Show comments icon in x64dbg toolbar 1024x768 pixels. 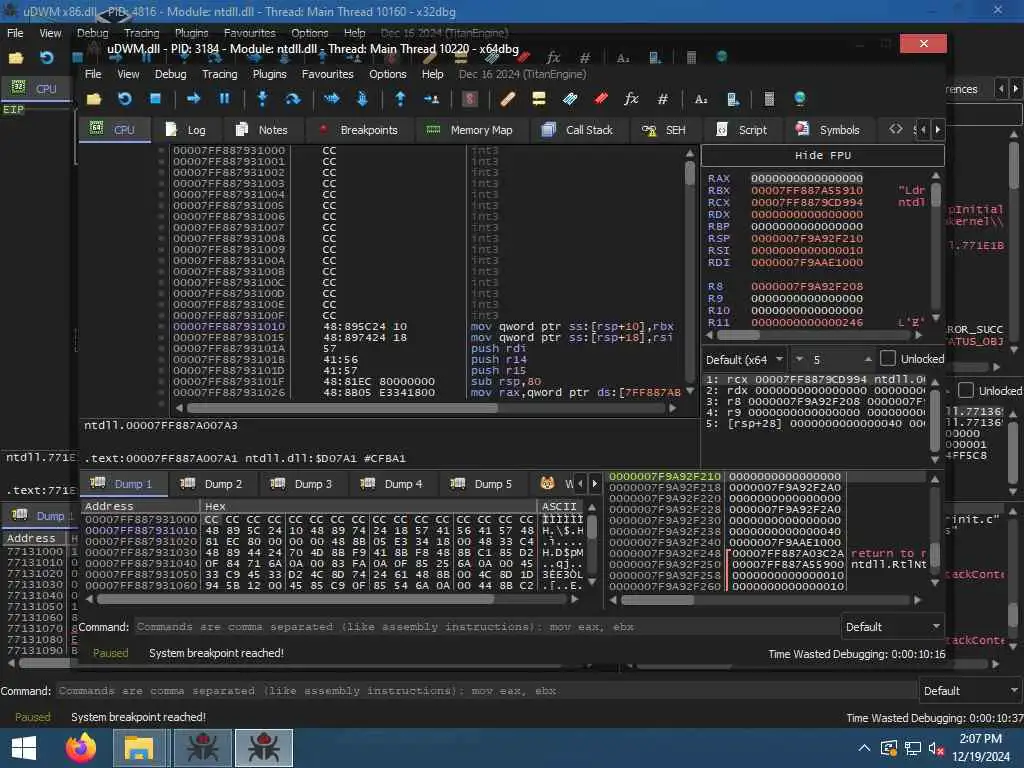pos(539,99)
